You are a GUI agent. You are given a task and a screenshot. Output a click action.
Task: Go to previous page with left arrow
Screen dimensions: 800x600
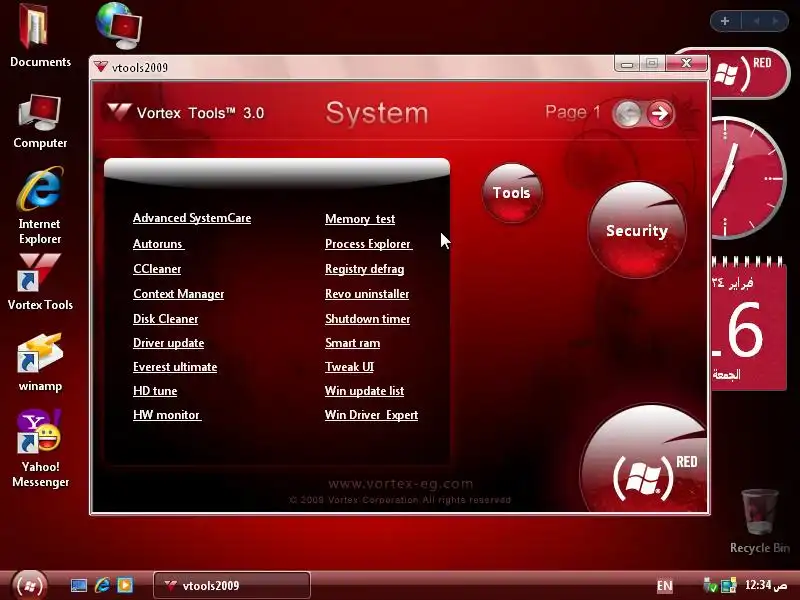628,113
